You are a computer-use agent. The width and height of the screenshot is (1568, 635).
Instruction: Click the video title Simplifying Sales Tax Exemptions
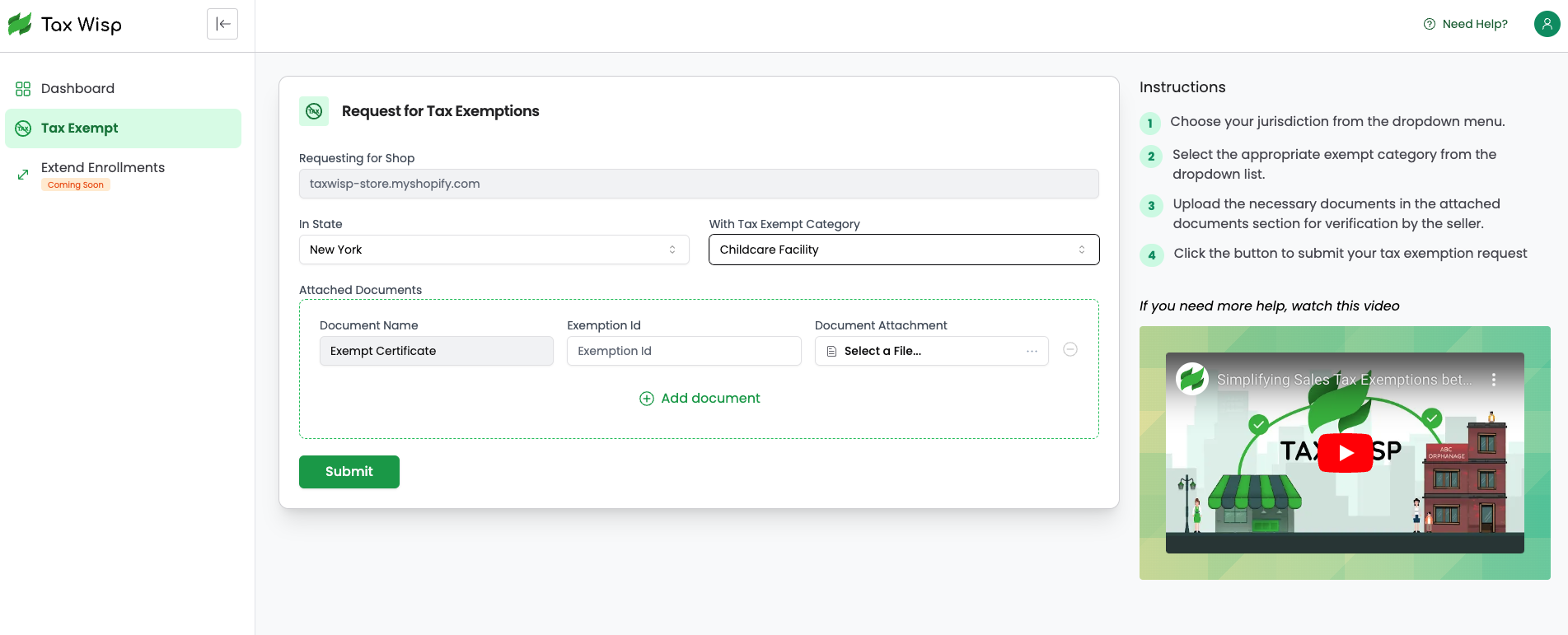tap(1344, 380)
